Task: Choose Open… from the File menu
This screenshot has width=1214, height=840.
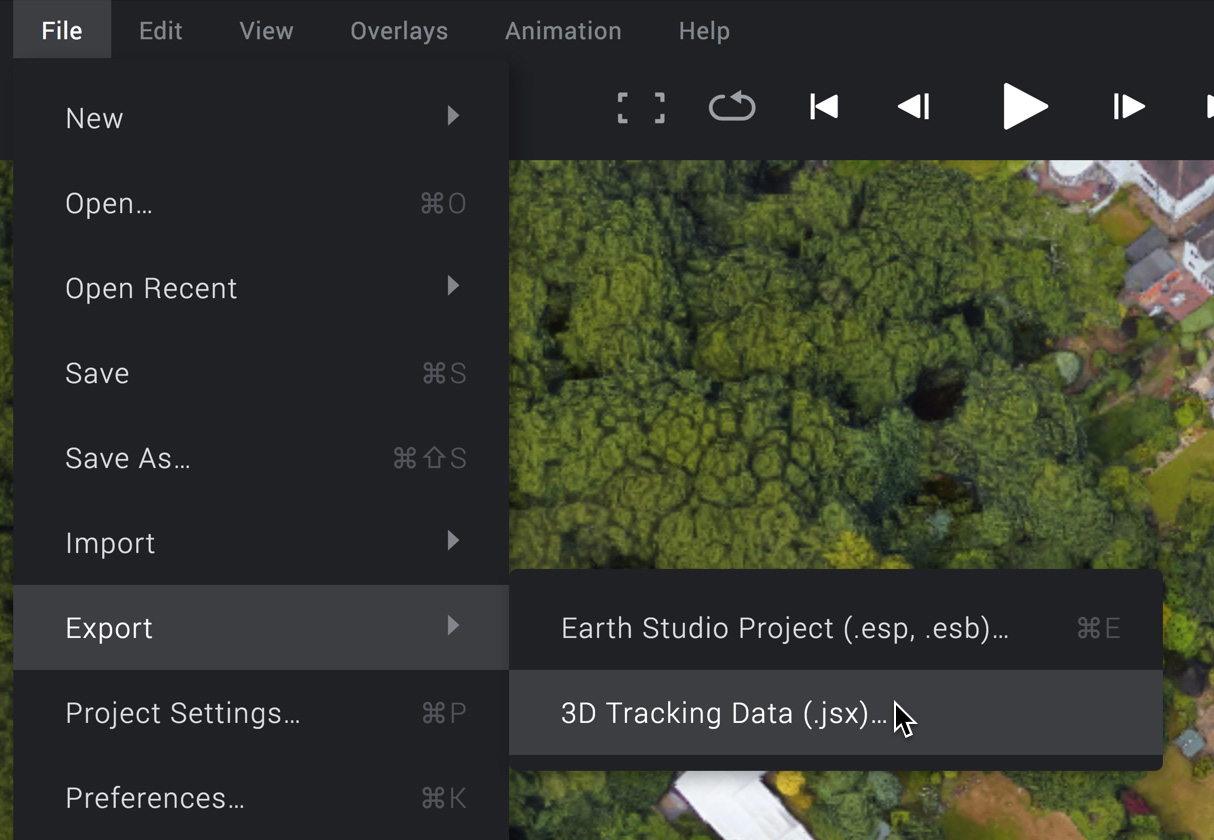Action: click(x=260, y=204)
